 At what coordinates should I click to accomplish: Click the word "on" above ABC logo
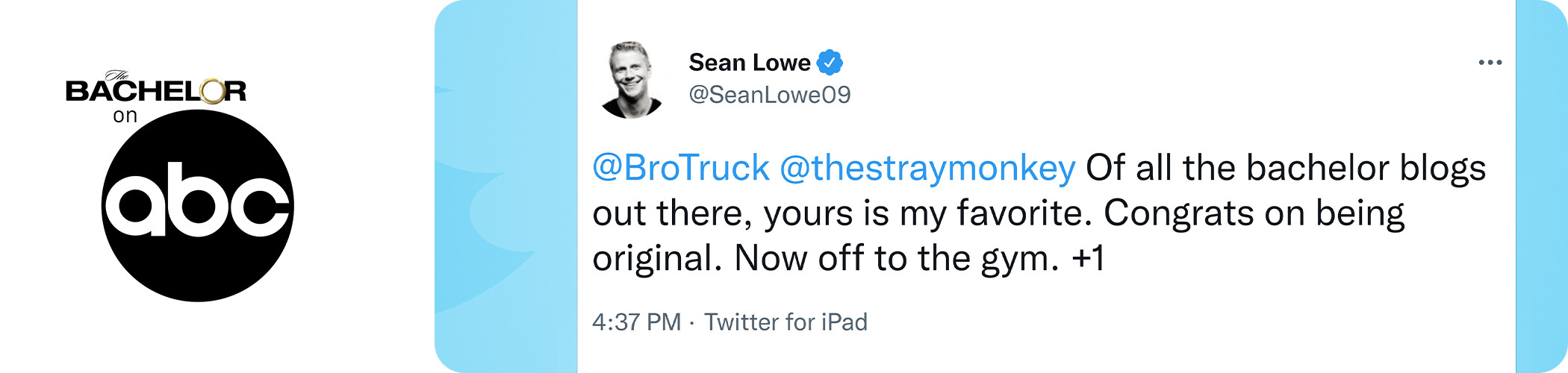click(125, 116)
